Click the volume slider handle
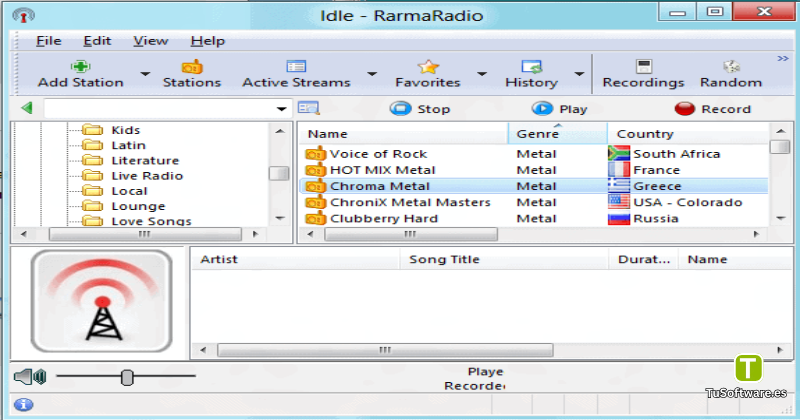 click(x=127, y=378)
